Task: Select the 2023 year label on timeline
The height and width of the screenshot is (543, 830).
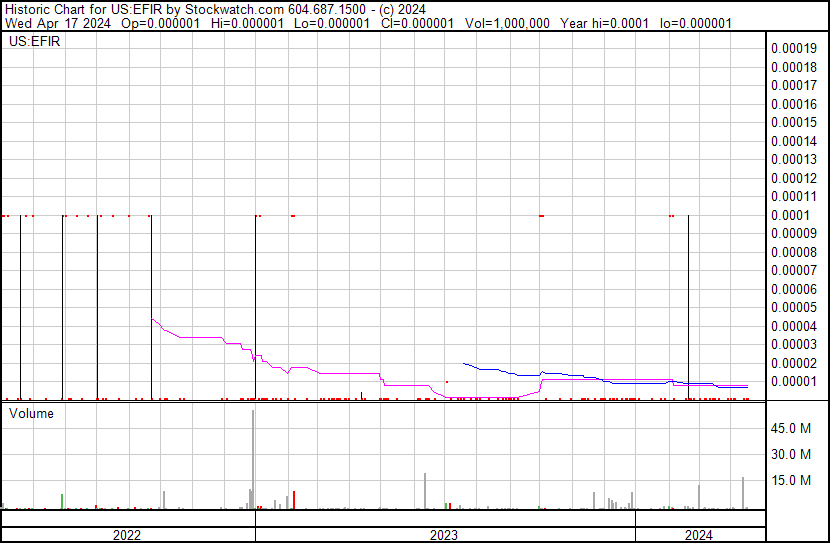Action: coord(444,535)
